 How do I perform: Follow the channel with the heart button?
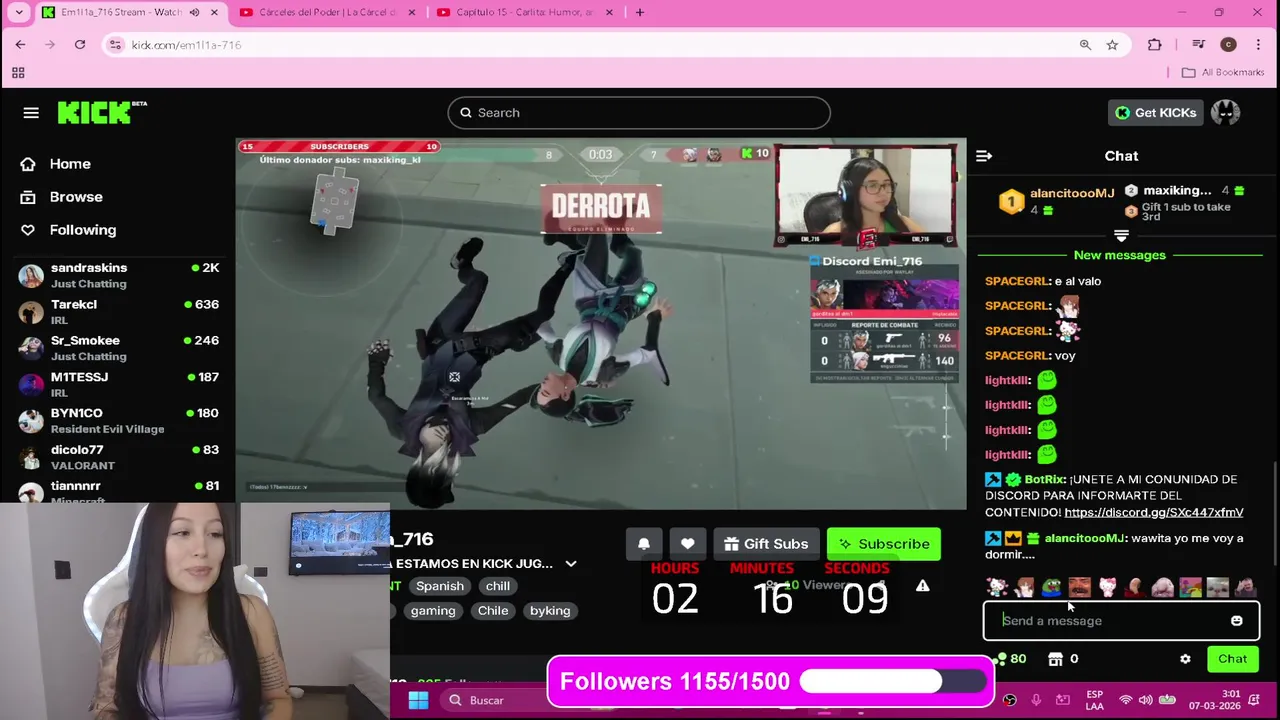click(x=687, y=544)
